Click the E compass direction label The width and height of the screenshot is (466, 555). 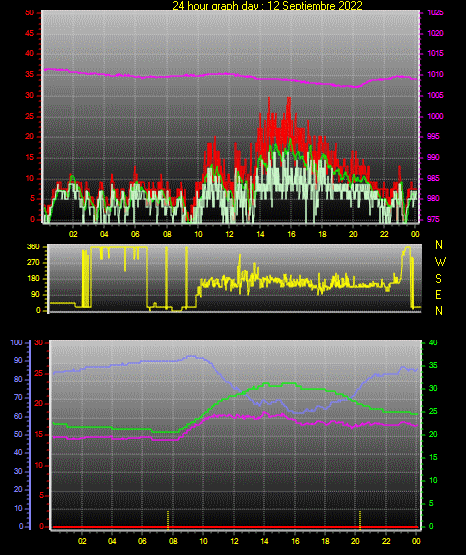pyautogui.click(x=438, y=295)
